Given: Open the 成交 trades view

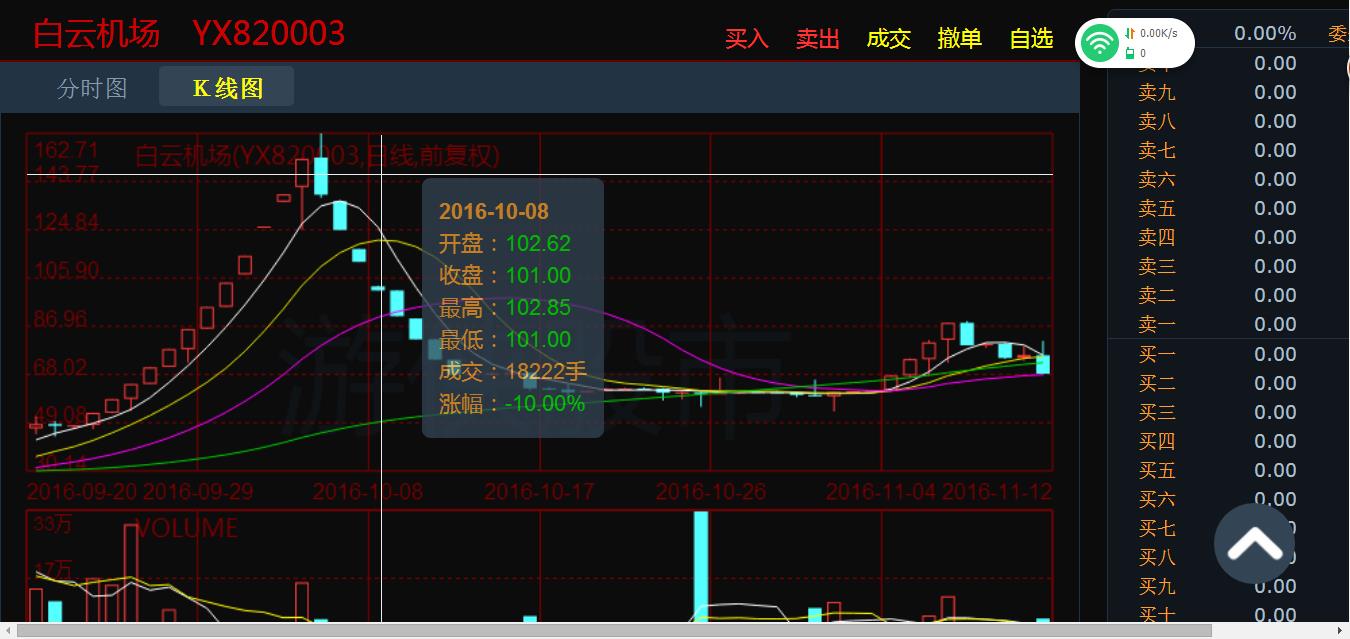Looking at the screenshot, I should pyautogui.click(x=888, y=39).
